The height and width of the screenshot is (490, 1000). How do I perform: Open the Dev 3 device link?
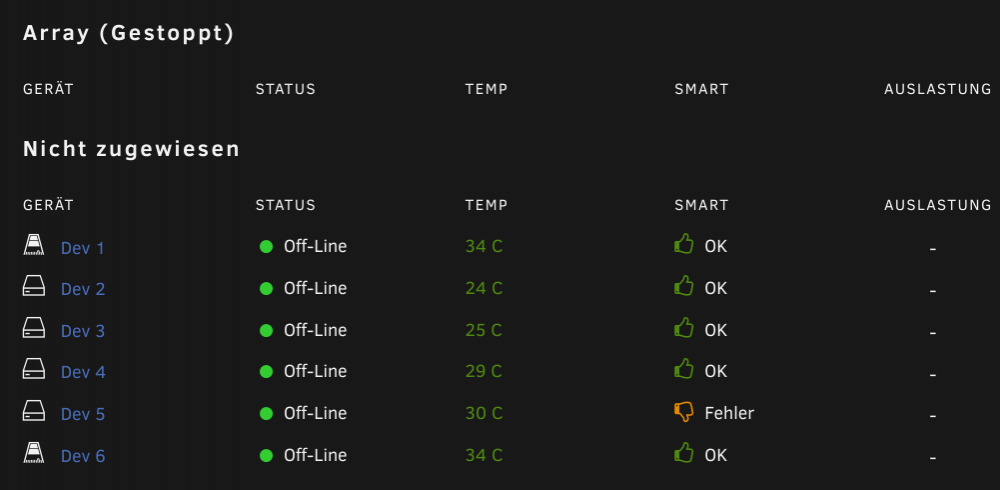pyautogui.click(x=82, y=331)
